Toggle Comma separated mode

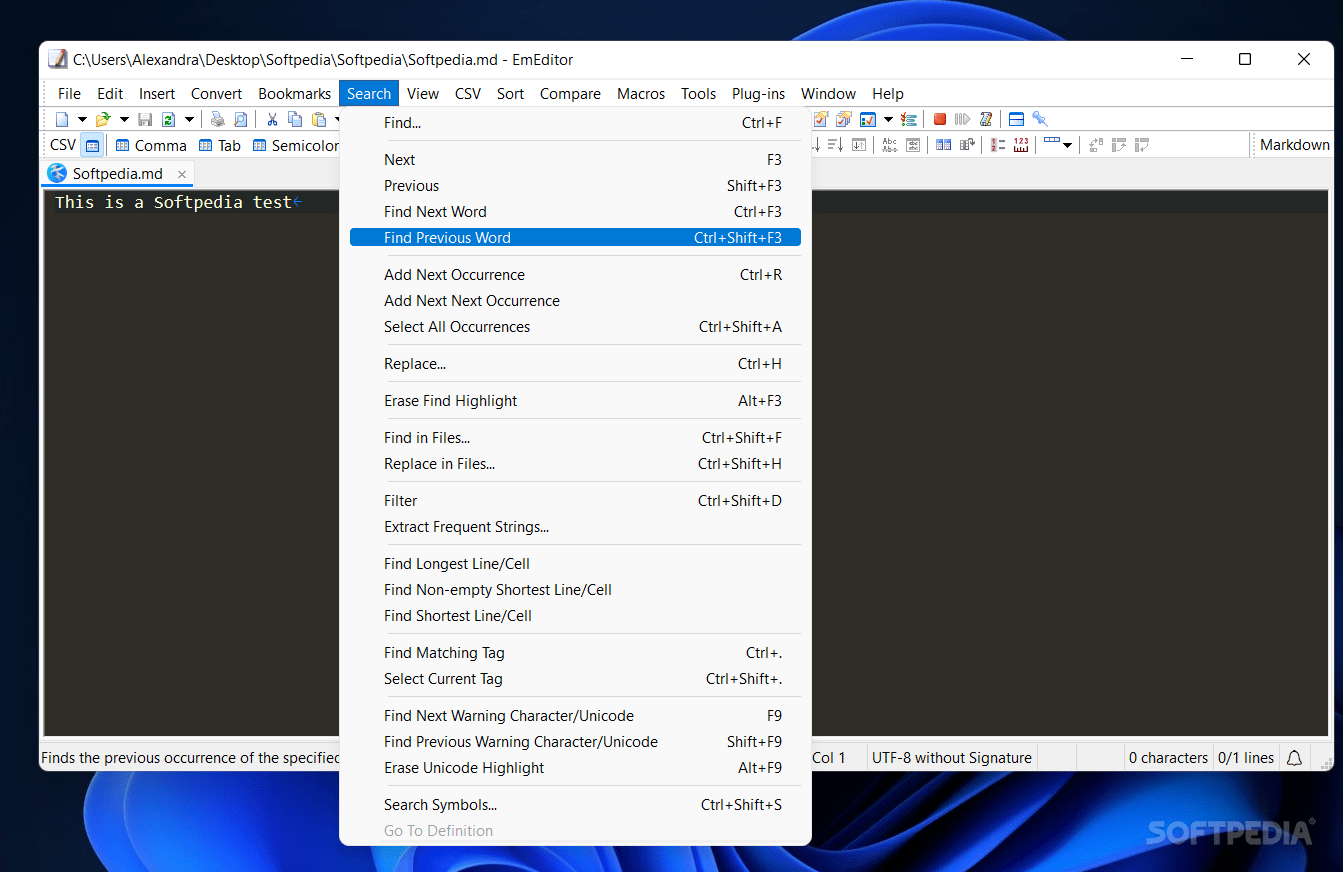(x=151, y=145)
